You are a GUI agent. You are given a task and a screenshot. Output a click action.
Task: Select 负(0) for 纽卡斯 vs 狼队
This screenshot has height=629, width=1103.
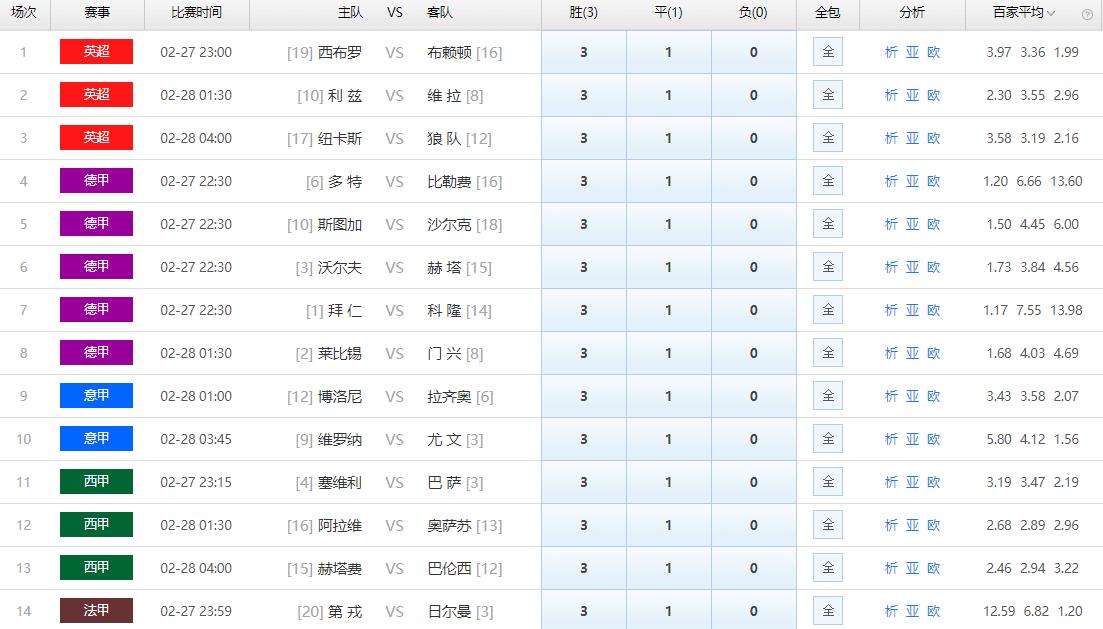click(x=753, y=138)
